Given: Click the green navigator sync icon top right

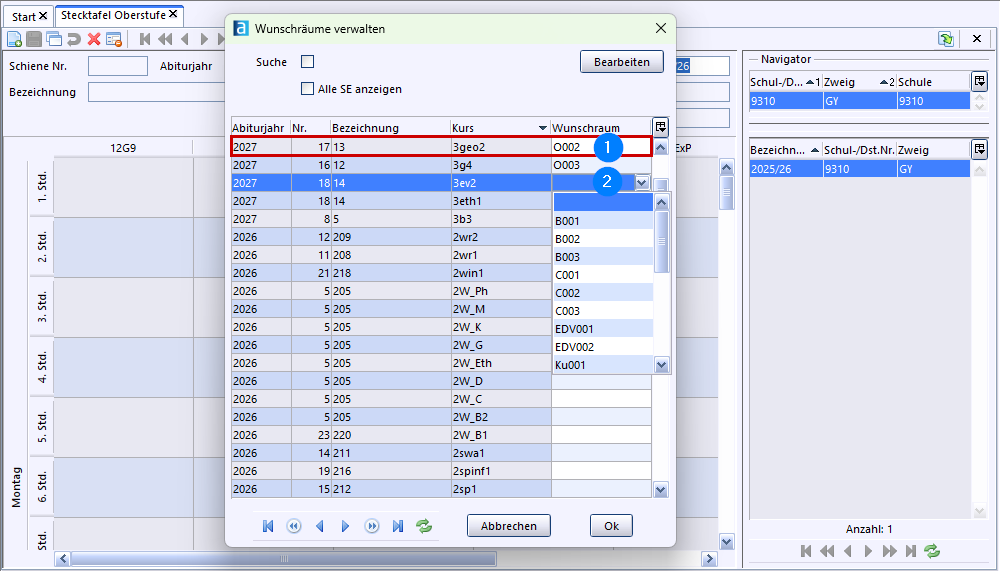Looking at the screenshot, I should click(x=945, y=38).
